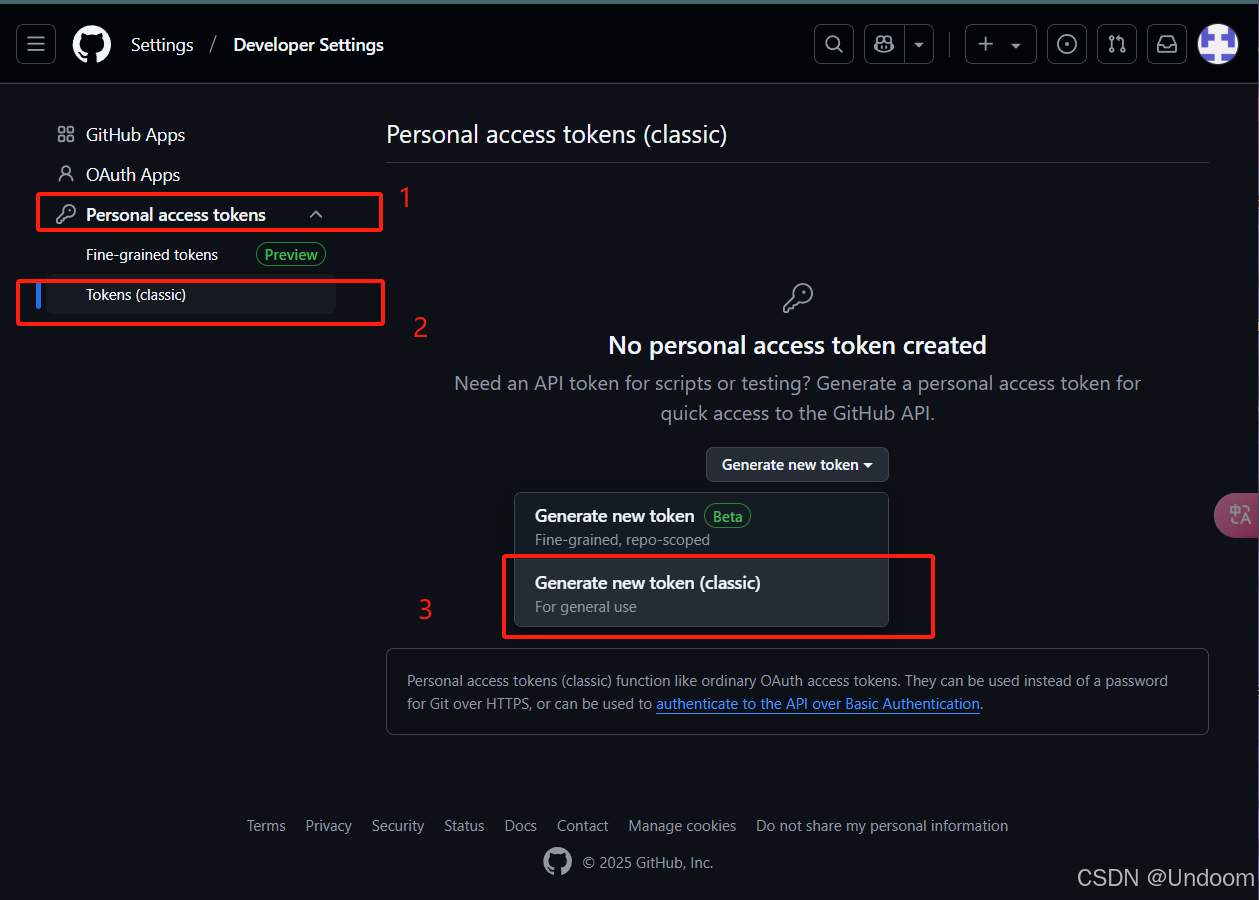Open the Status footer link
Screen dimensions: 1259x900
(x=464, y=826)
